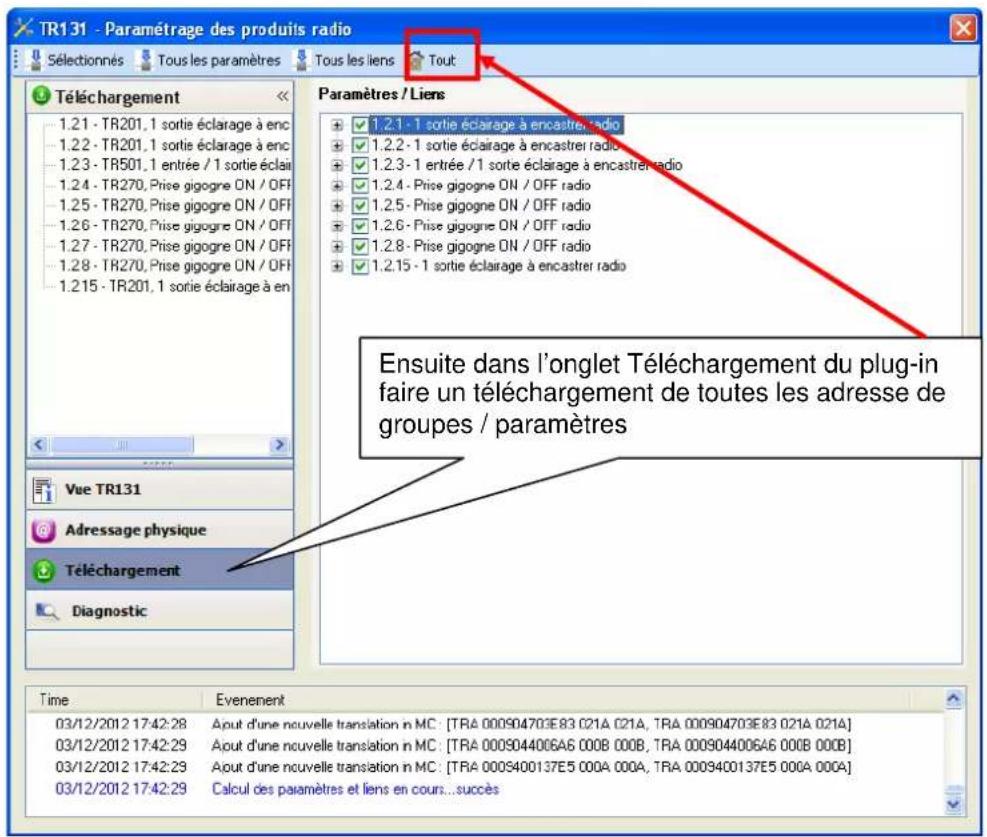The width and height of the screenshot is (987, 837).
Task: Select device 1.2.7 - TR270 in list
Action: [174, 246]
